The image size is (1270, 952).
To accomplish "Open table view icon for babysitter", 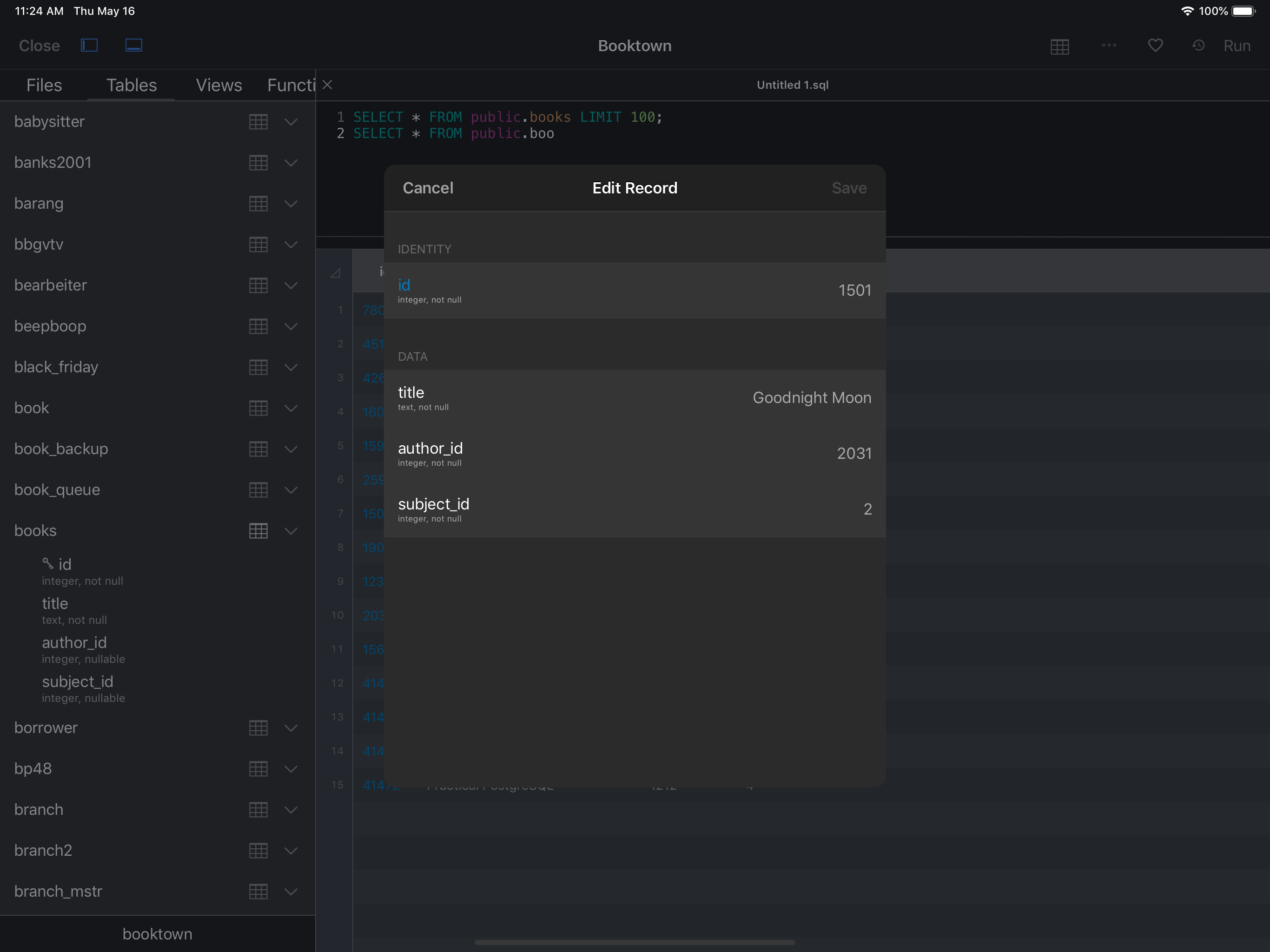I will (258, 122).
